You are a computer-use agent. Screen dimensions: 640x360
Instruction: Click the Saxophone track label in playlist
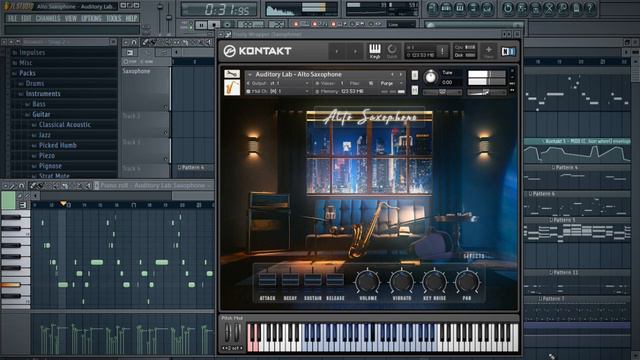(x=136, y=71)
